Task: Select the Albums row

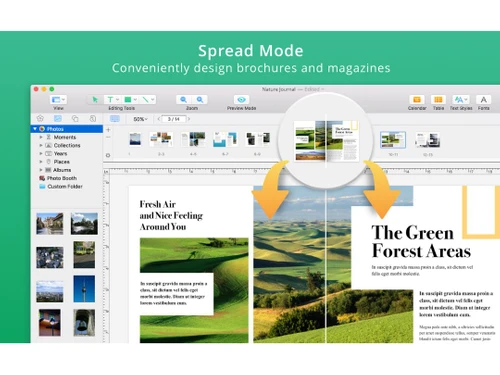Action: 67,170
